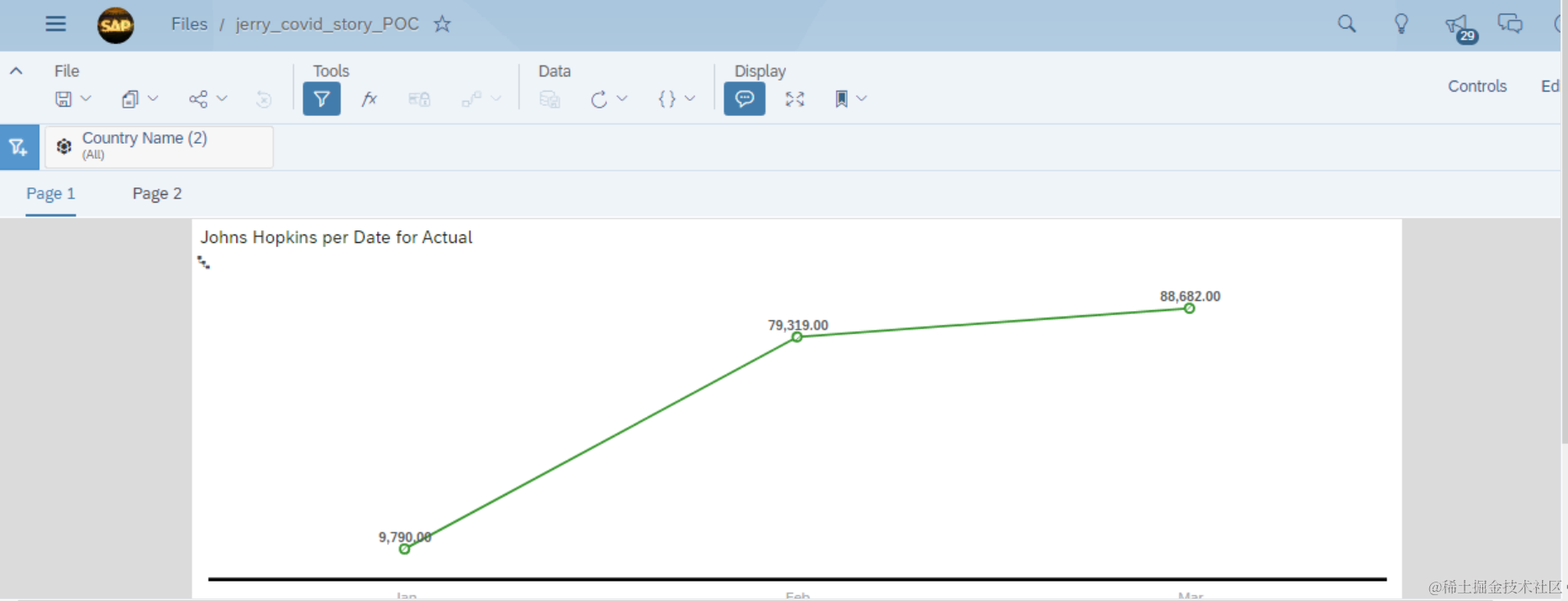
Task: Expand the curly braces dropdown arrow
Action: tap(690, 98)
